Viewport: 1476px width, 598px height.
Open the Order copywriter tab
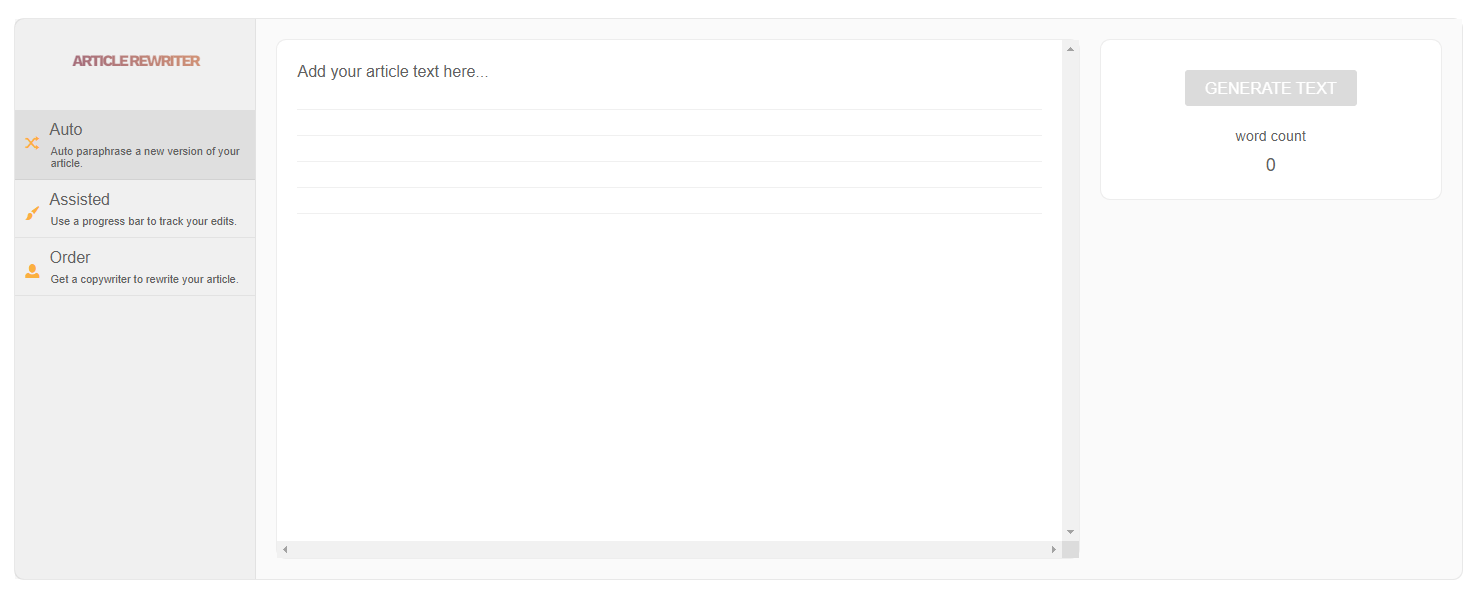(135, 267)
